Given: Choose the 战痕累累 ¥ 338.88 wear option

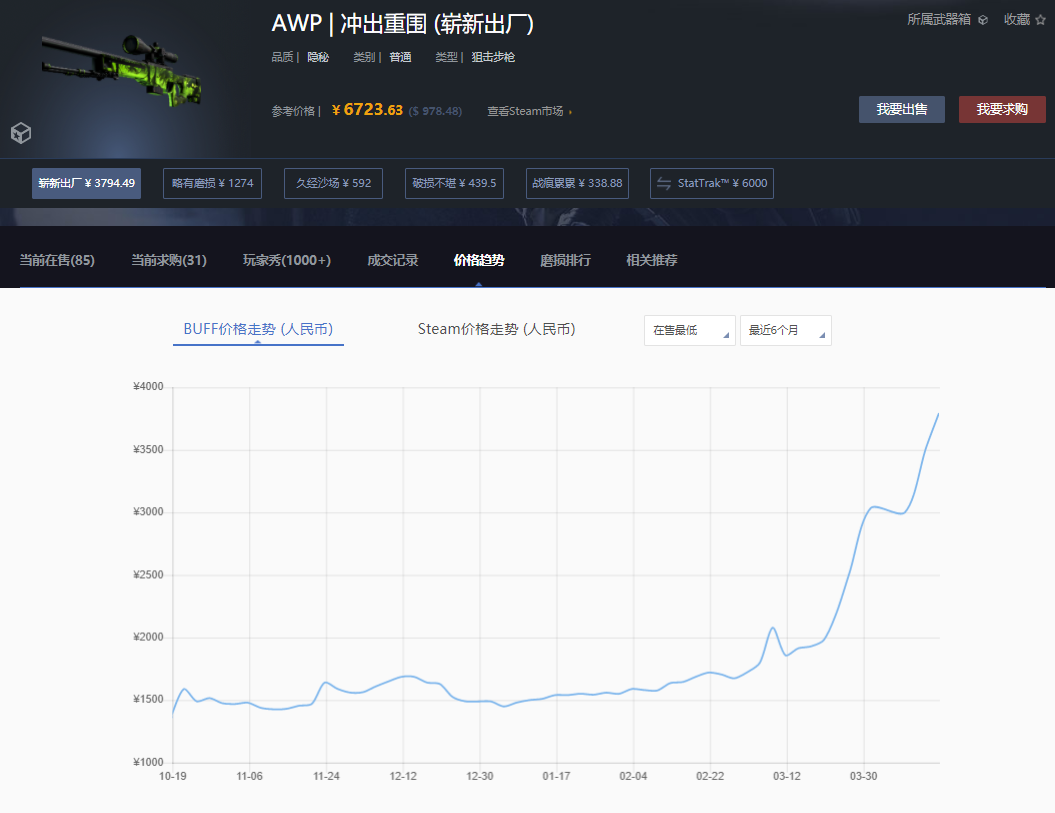Looking at the screenshot, I should [x=577, y=184].
